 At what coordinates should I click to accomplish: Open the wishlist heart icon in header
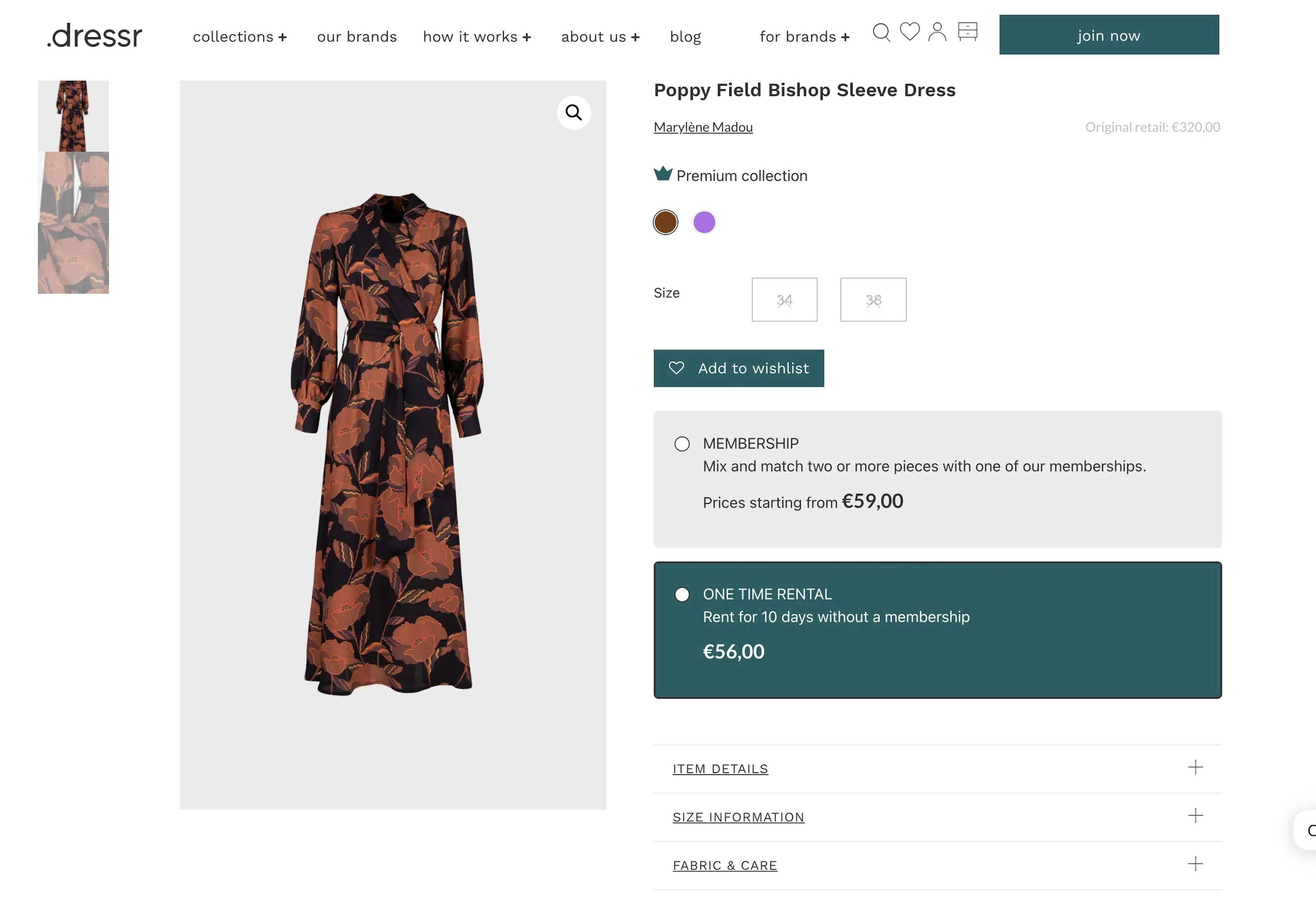pos(909,31)
